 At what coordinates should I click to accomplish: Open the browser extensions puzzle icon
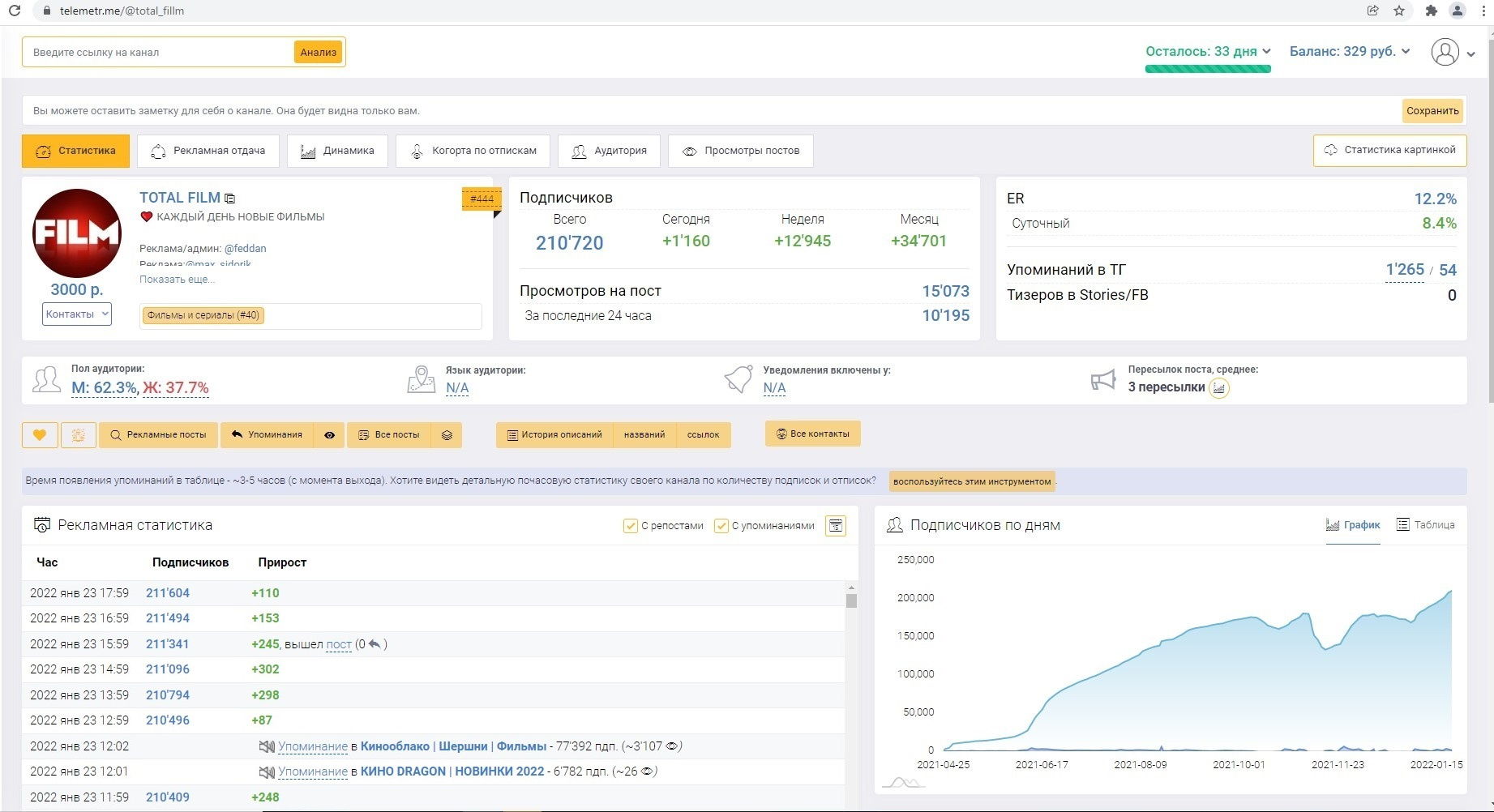pyautogui.click(x=1431, y=11)
